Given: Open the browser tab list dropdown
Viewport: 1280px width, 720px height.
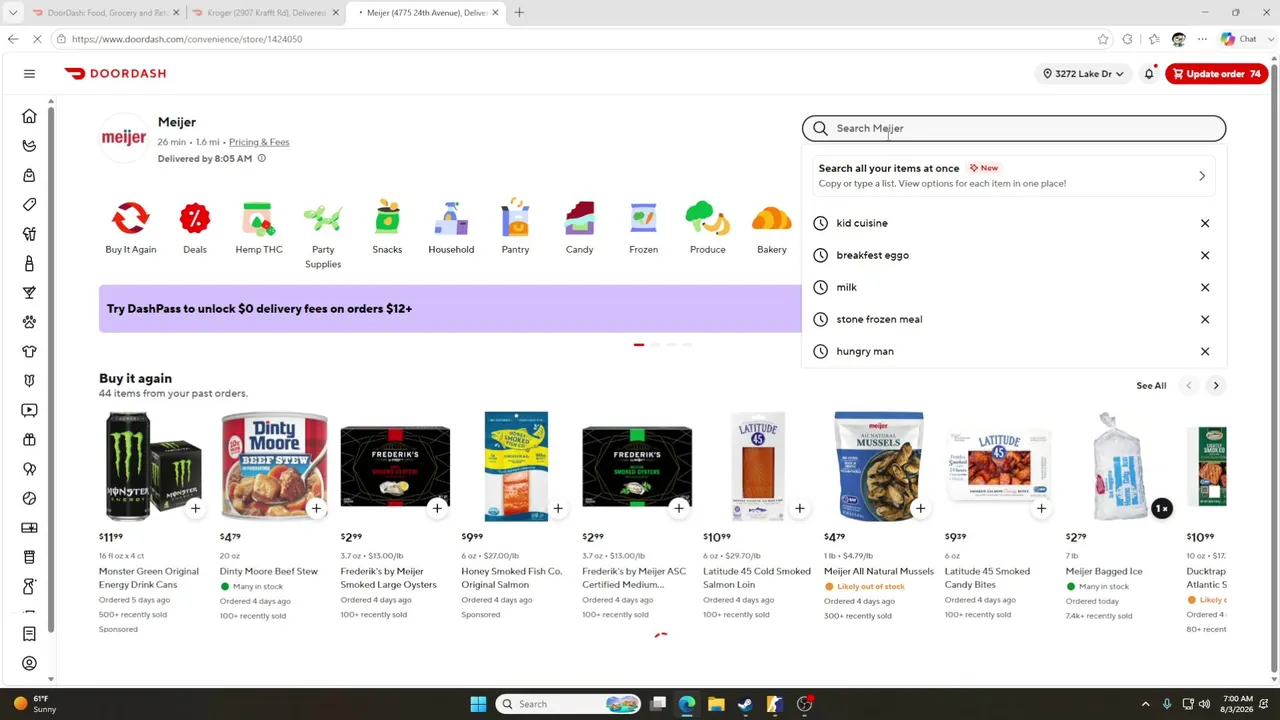Looking at the screenshot, I should coord(13,13).
